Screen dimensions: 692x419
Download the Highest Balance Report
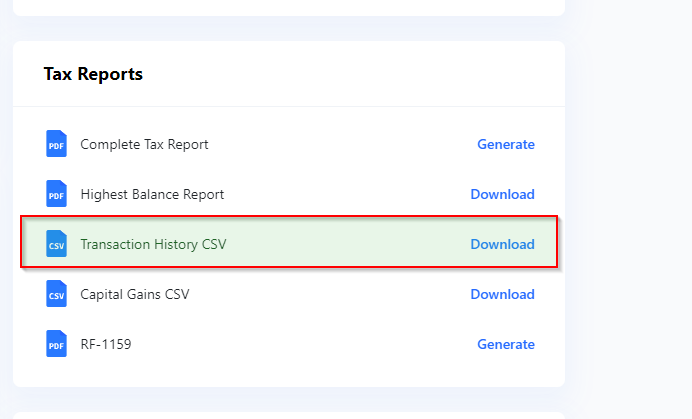(x=502, y=194)
